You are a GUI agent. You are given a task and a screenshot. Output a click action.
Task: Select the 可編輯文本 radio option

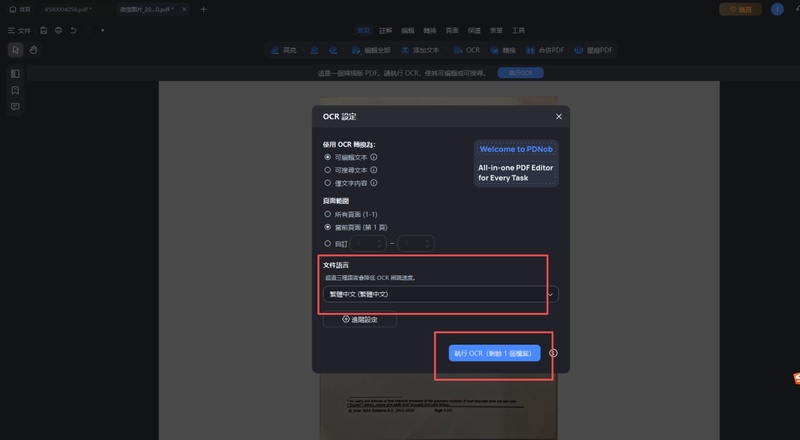point(328,157)
